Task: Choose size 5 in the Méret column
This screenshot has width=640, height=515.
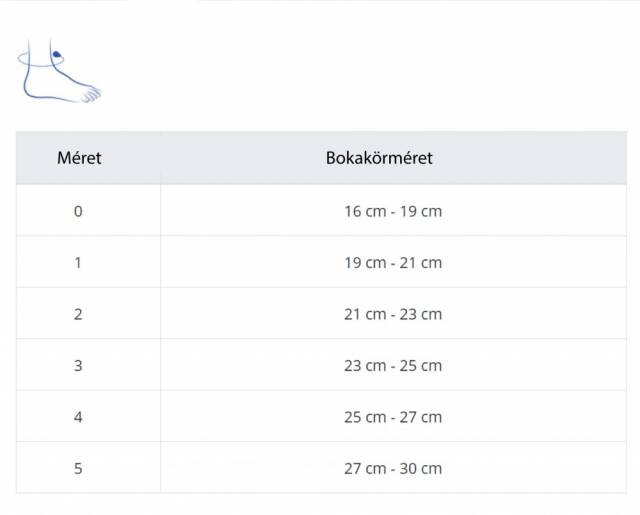Action: pyautogui.click(x=78, y=468)
